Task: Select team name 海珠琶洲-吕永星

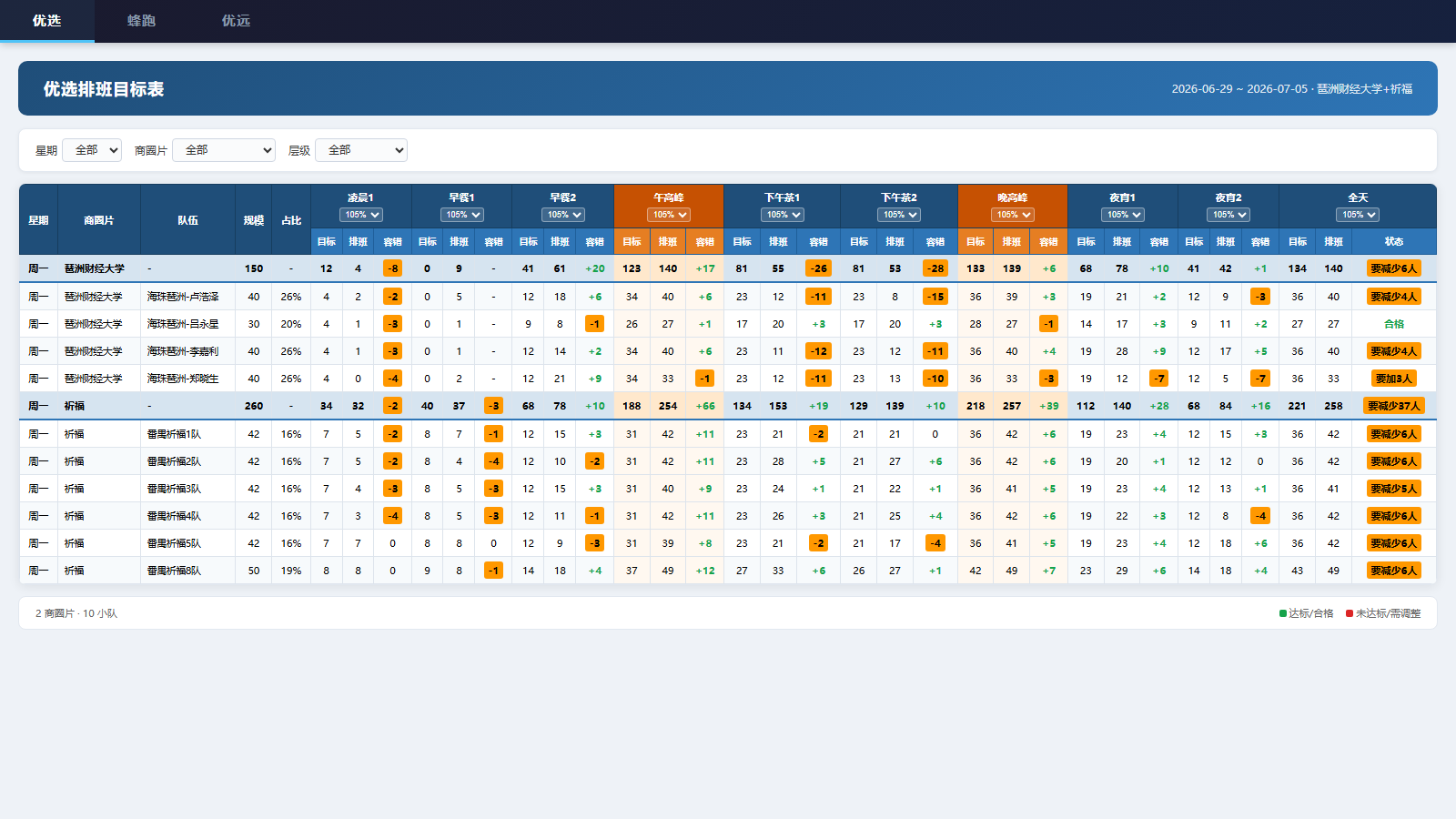Action: point(183,324)
